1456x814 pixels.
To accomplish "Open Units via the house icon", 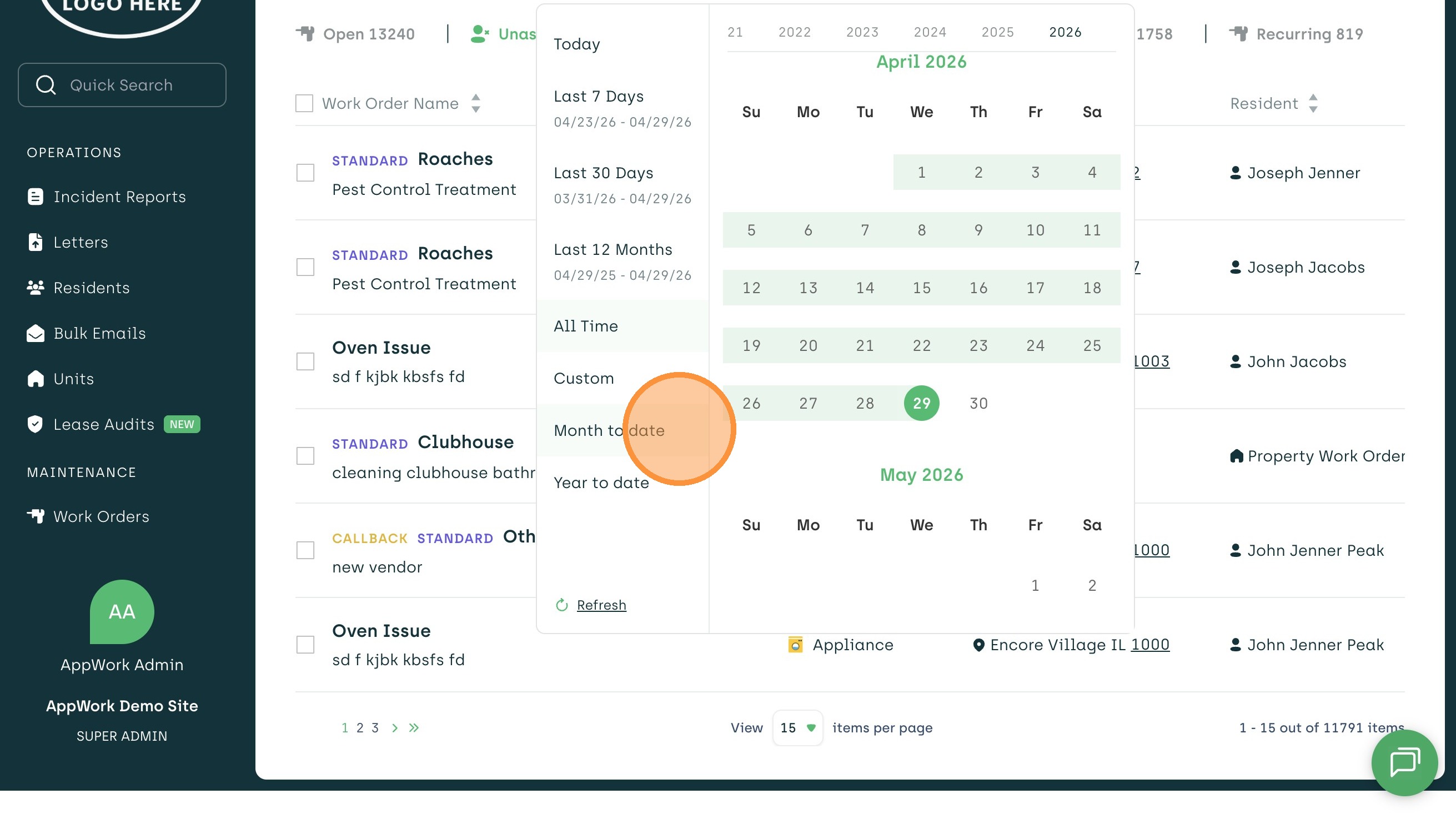I will click(35, 379).
